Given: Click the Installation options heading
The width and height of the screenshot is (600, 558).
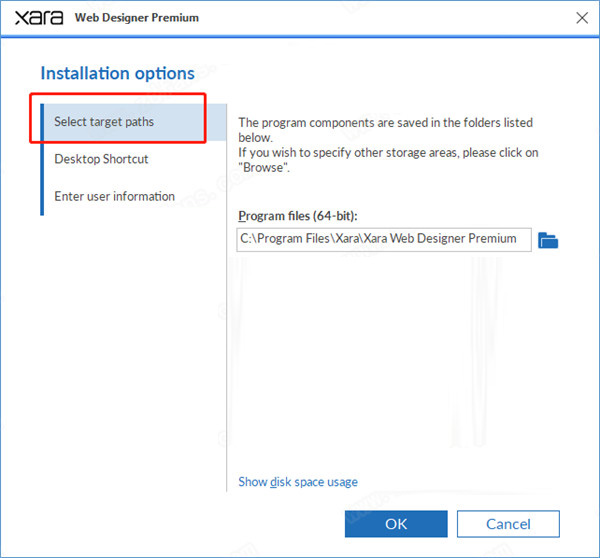Looking at the screenshot, I should click(x=117, y=73).
